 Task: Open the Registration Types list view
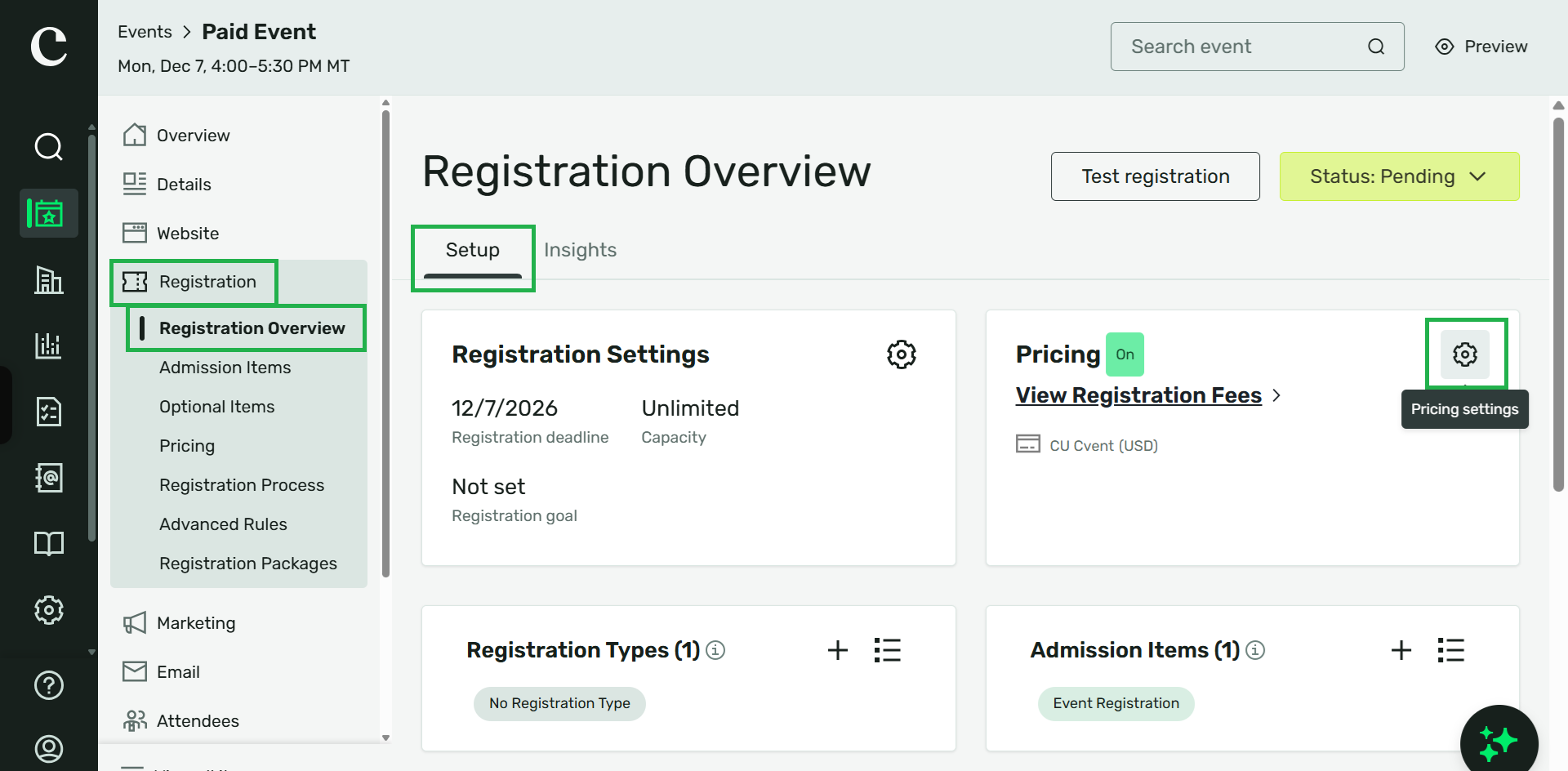pyautogui.click(x=887, y=650)
